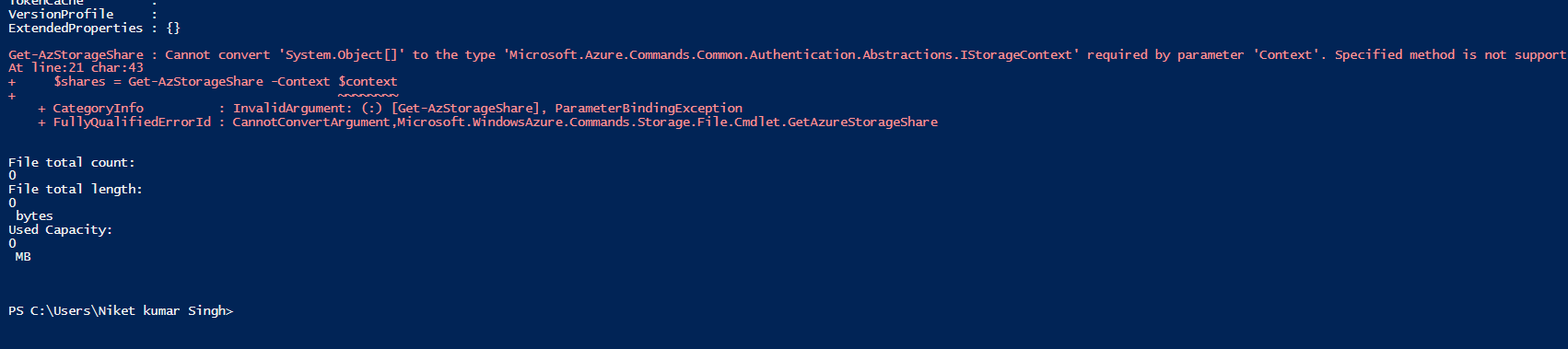Screen dimensions: 1568x349
Task: Click the red Get-AzStorageShare error text
Action: pos(76,55)
